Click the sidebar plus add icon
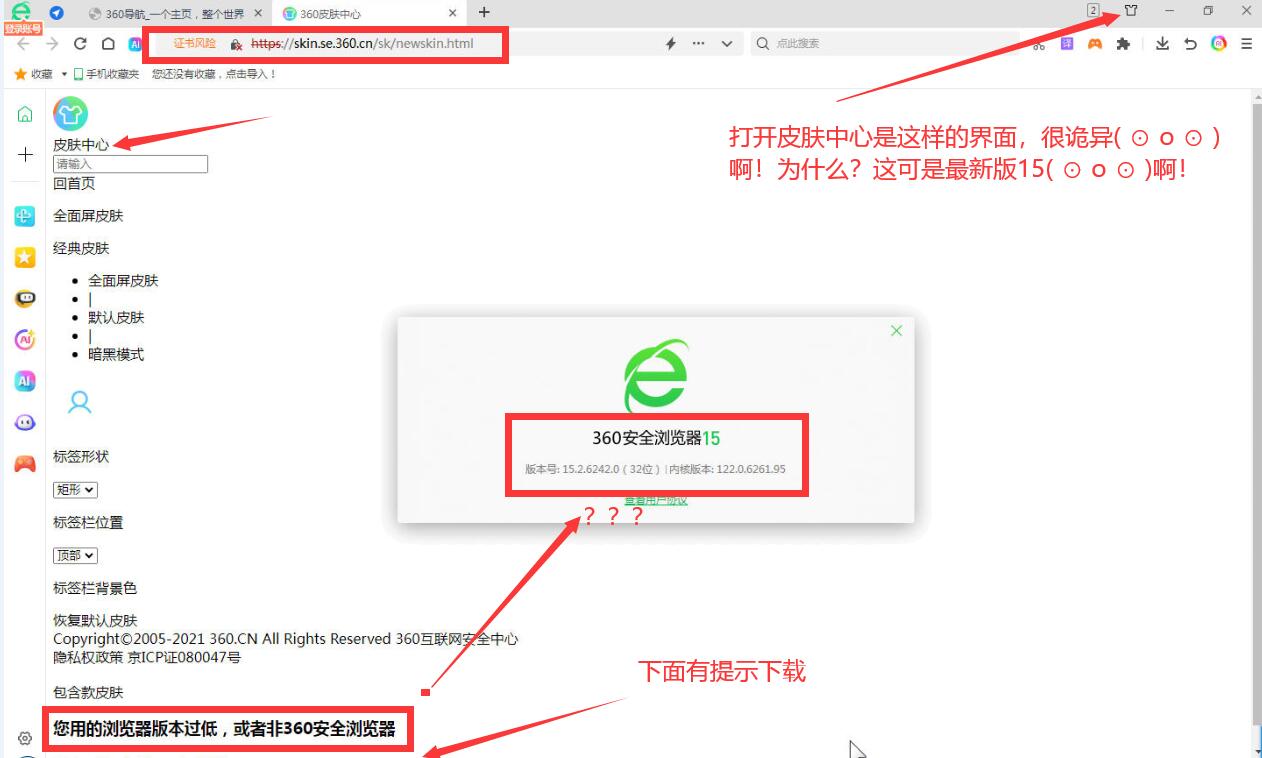The image size is (1262, 758). [x=25, y=155]
